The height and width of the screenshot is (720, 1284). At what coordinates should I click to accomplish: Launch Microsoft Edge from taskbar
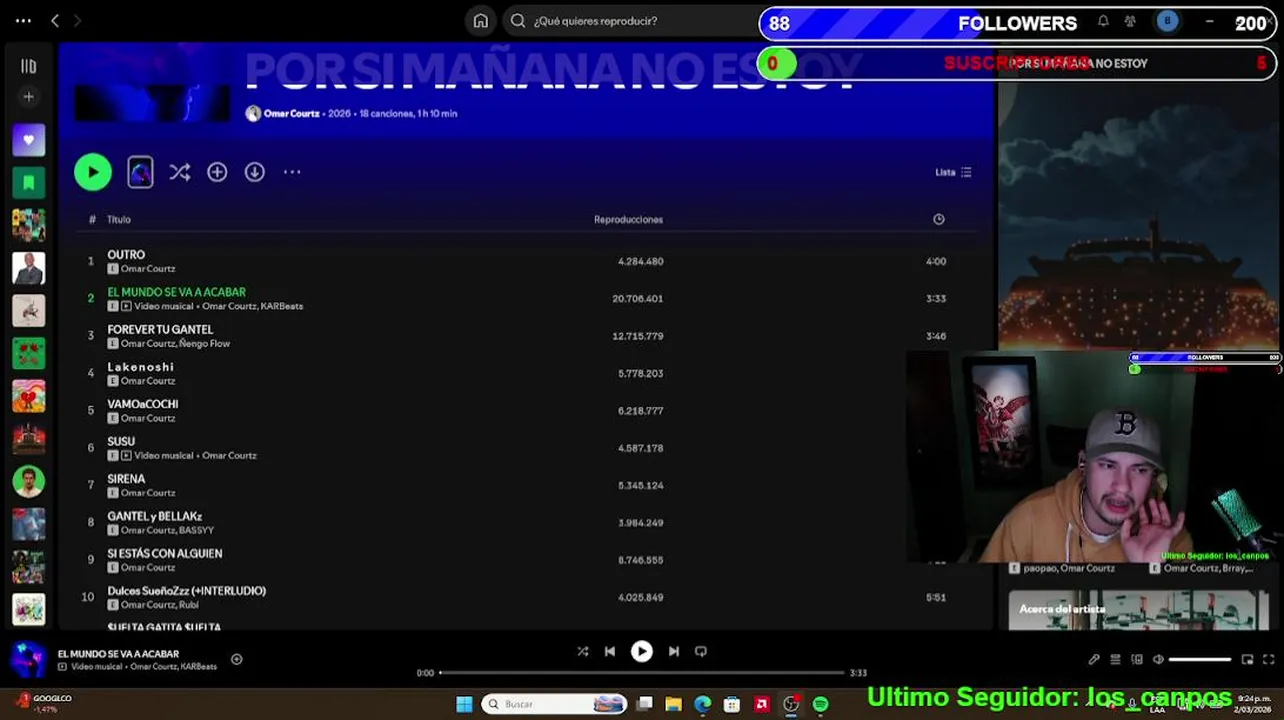pyautogui.click(x=703, y=704)
